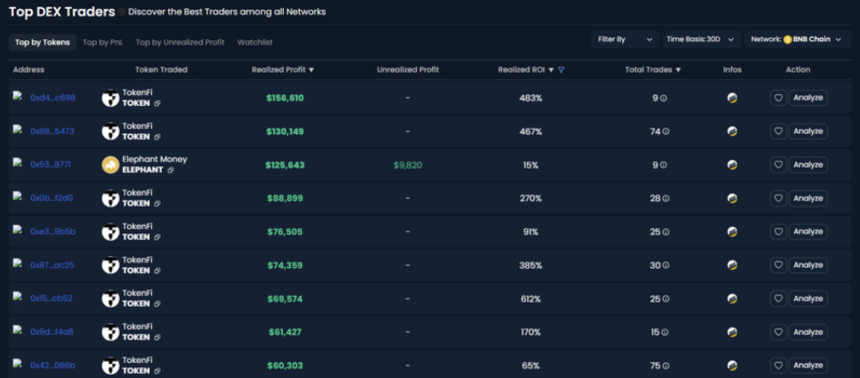The image size is (860, 378).
Task: Click Unrealized Profit column header
Action: [408, 70]
